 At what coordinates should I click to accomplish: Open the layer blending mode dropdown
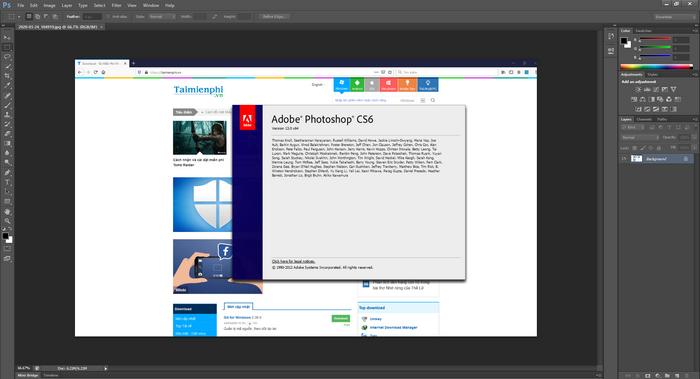(640, 137)
